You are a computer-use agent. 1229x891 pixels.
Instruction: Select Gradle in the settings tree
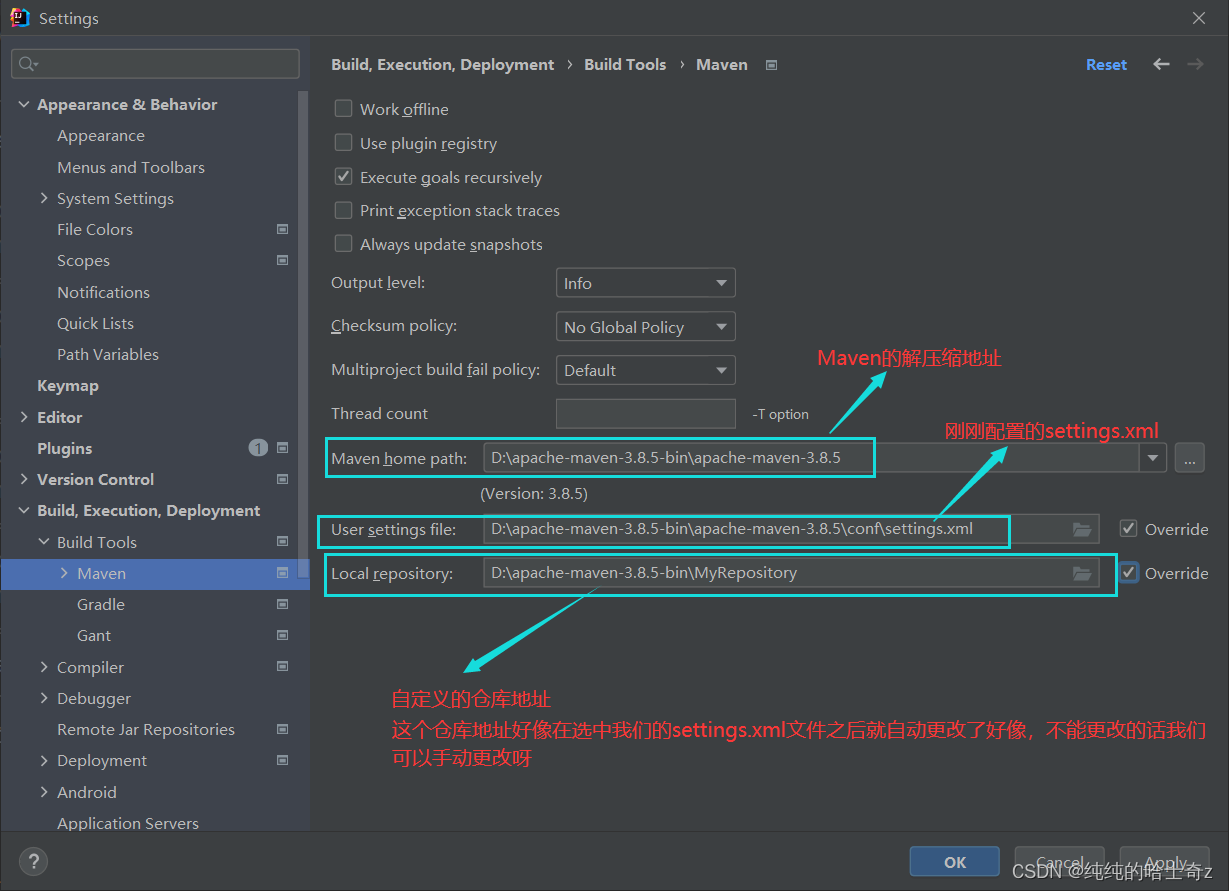pos(101,604)
